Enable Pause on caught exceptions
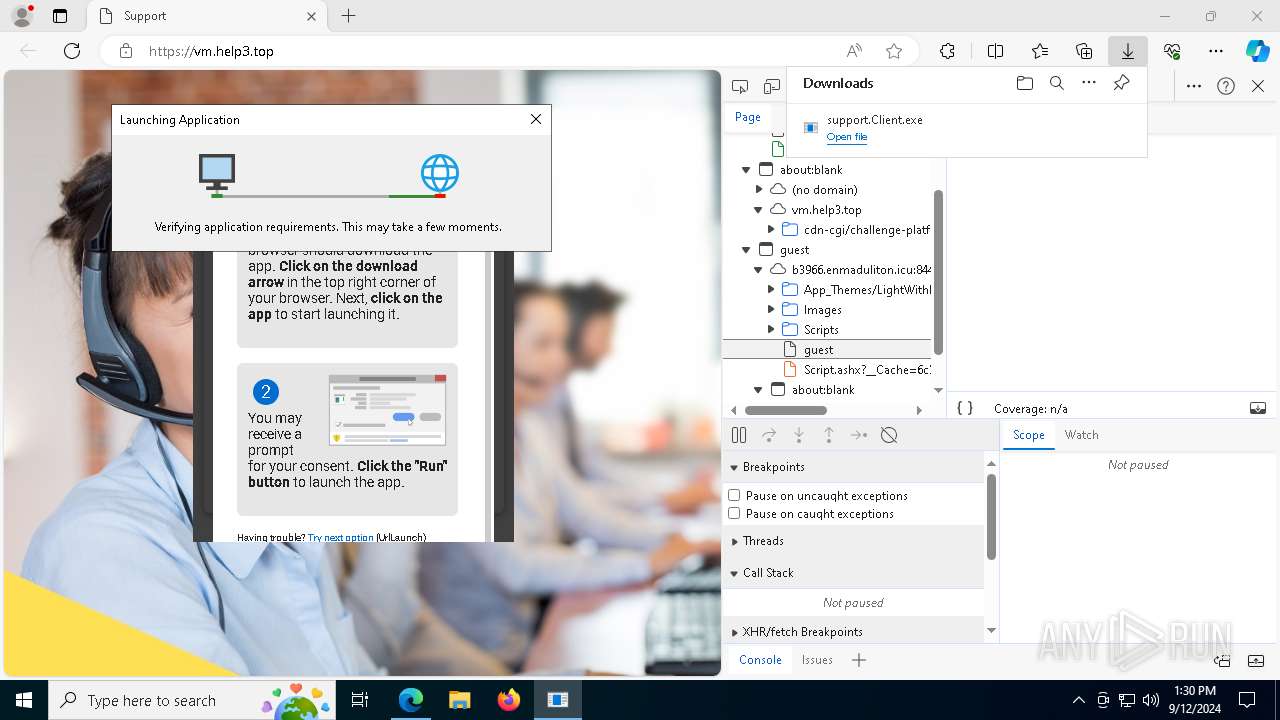The height and width of the screenshot is (720, 1280). (x=734, y=513)
